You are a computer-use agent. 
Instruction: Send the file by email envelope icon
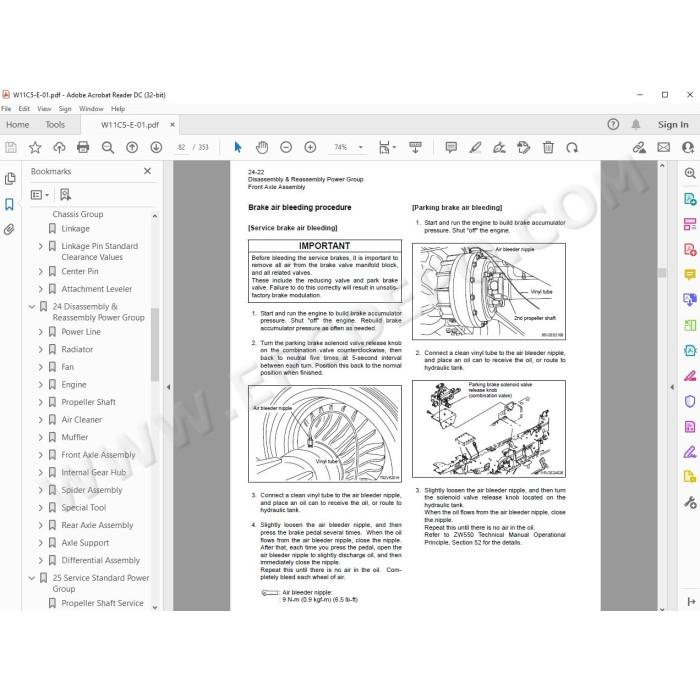coord(663,147)
